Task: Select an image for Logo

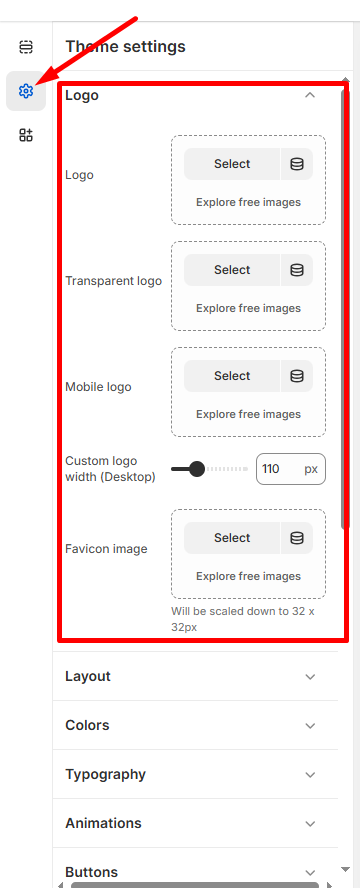Action: [232, 164]
